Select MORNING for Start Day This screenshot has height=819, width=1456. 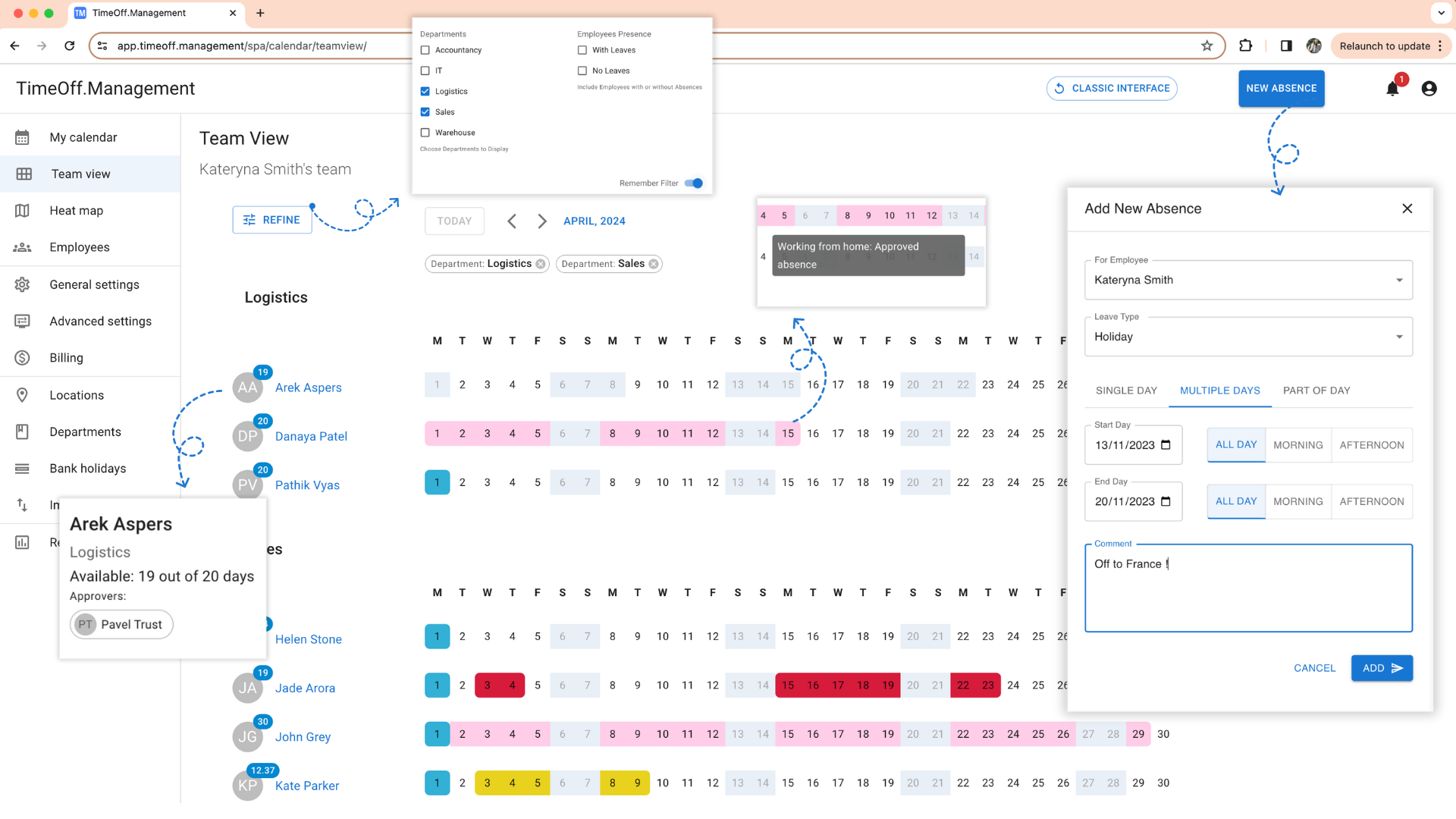1298,445
